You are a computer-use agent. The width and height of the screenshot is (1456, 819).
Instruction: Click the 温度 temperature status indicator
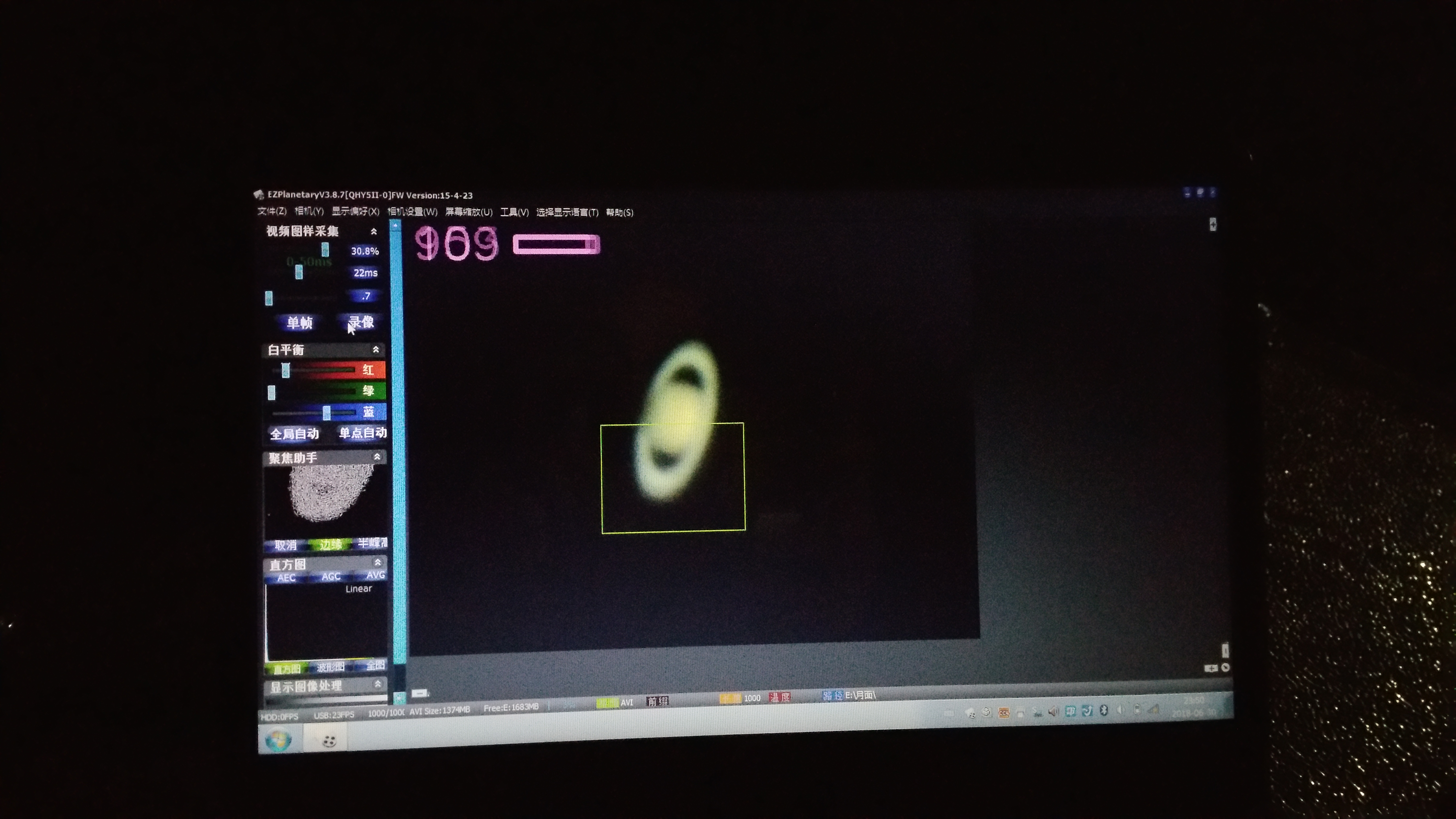780,698
